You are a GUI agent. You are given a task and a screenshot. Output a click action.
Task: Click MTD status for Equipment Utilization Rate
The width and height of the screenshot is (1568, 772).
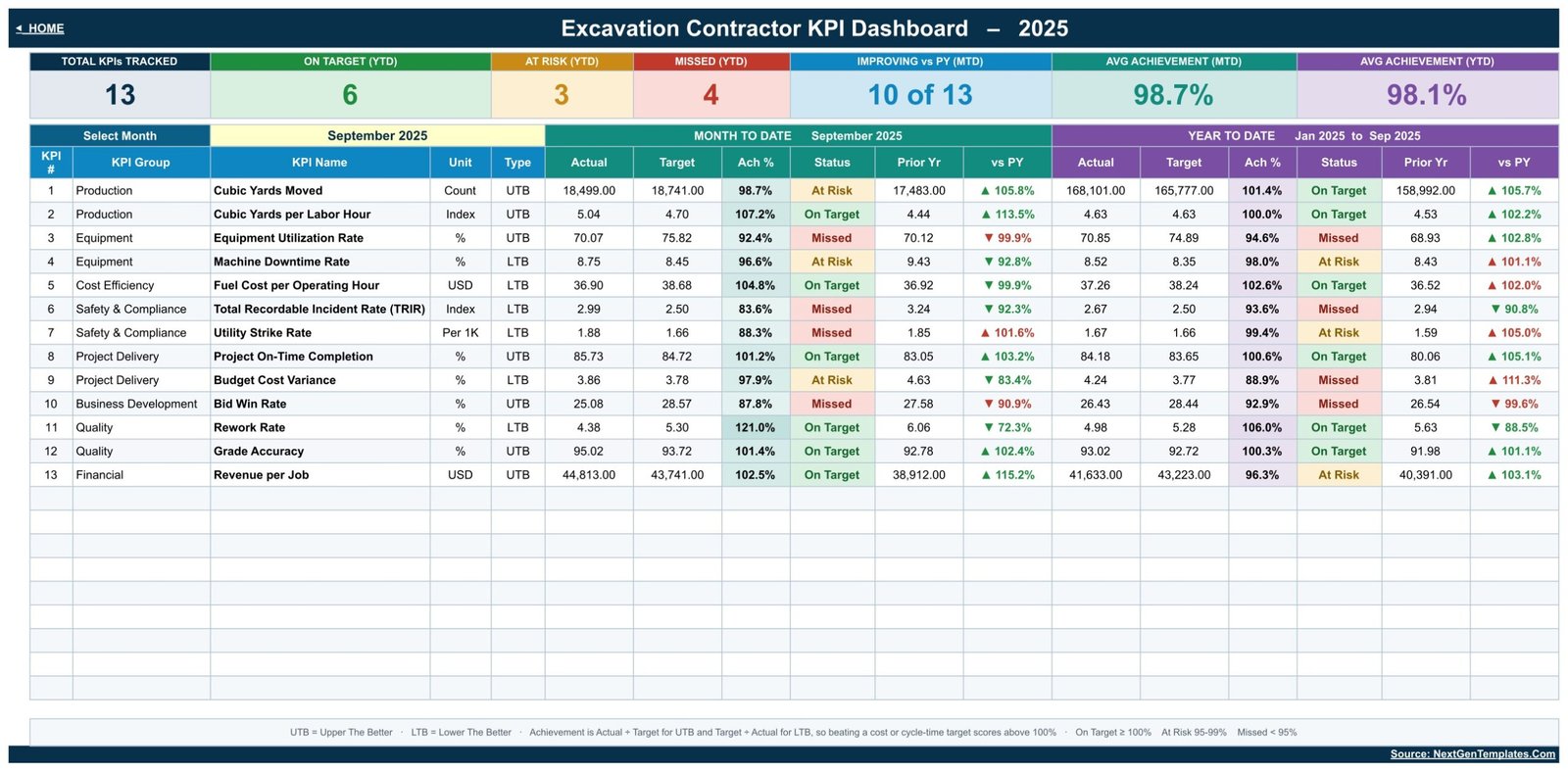click(832, 238)
